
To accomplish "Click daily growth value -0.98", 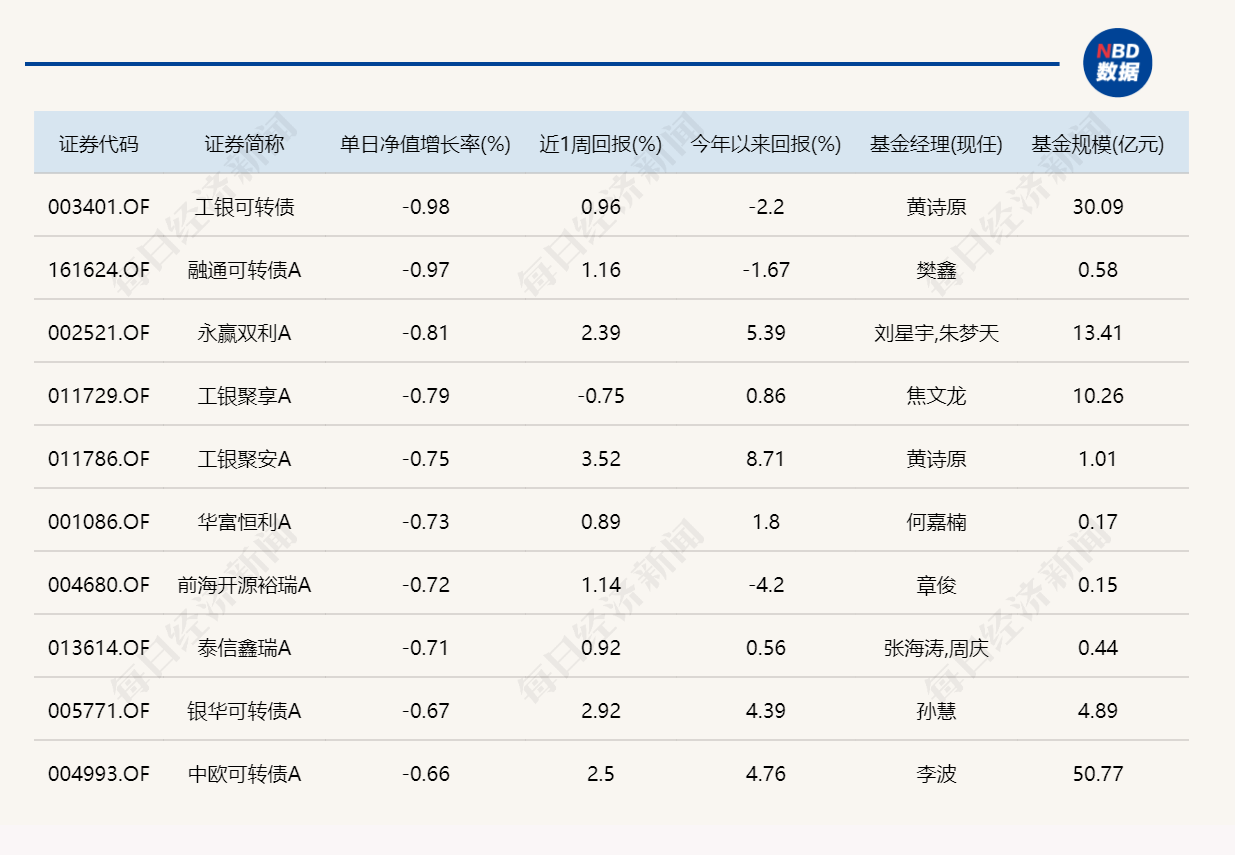I will tap(426, 207).
